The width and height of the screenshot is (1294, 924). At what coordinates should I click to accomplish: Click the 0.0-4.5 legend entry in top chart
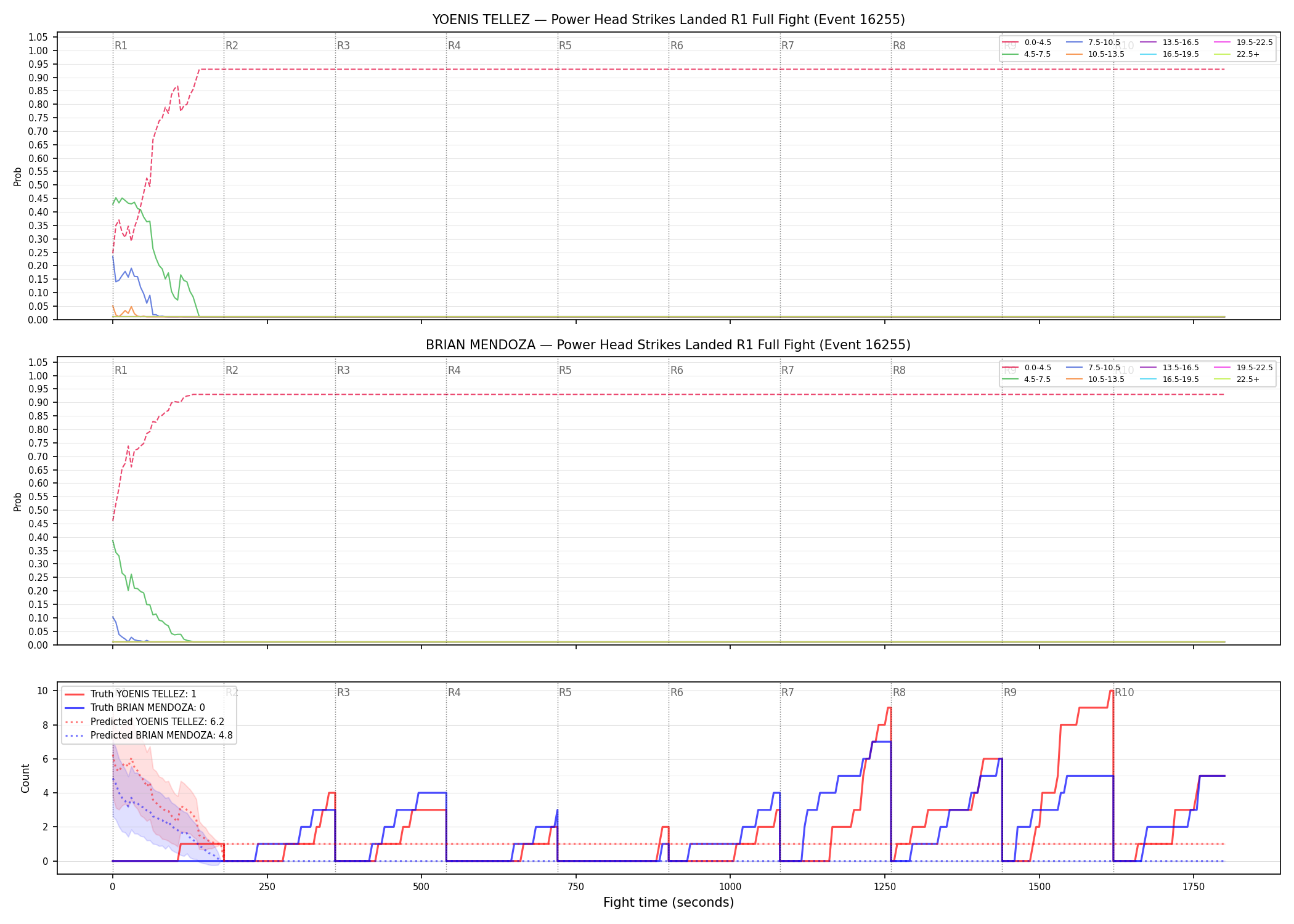tap(1027, 43)
